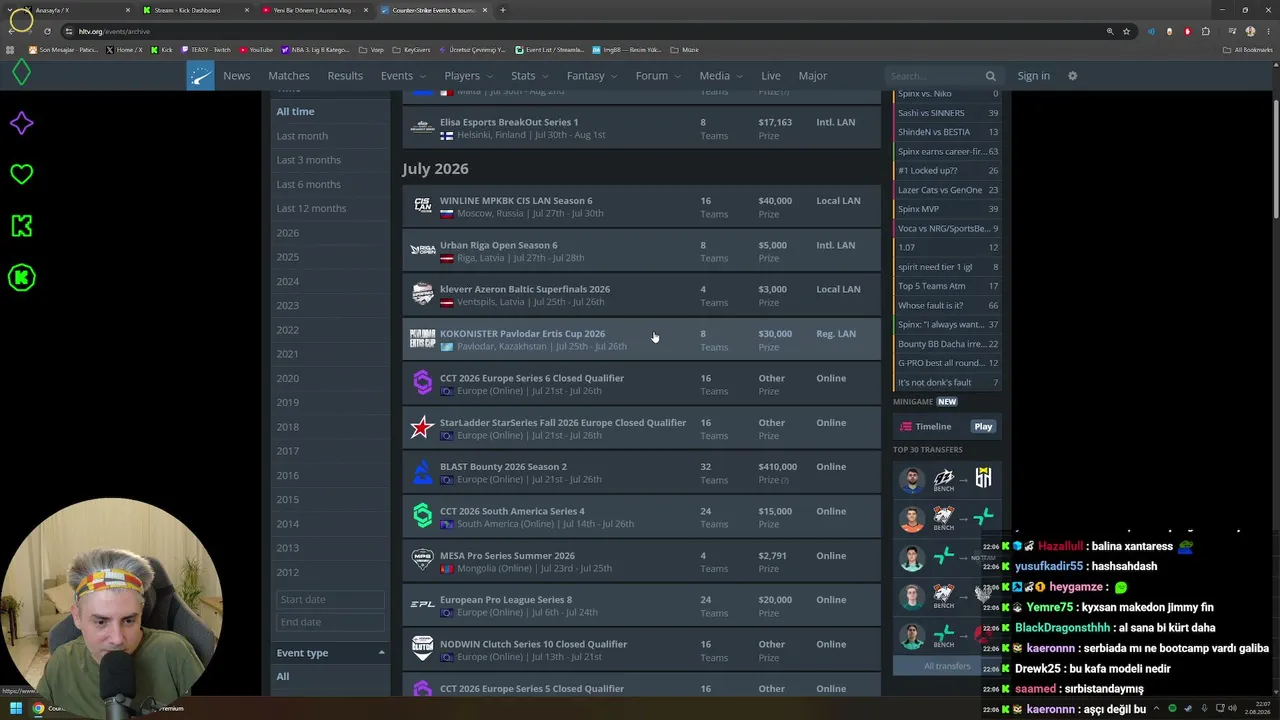
Task: Filter events by year 2020
Action: coord(288,378)
